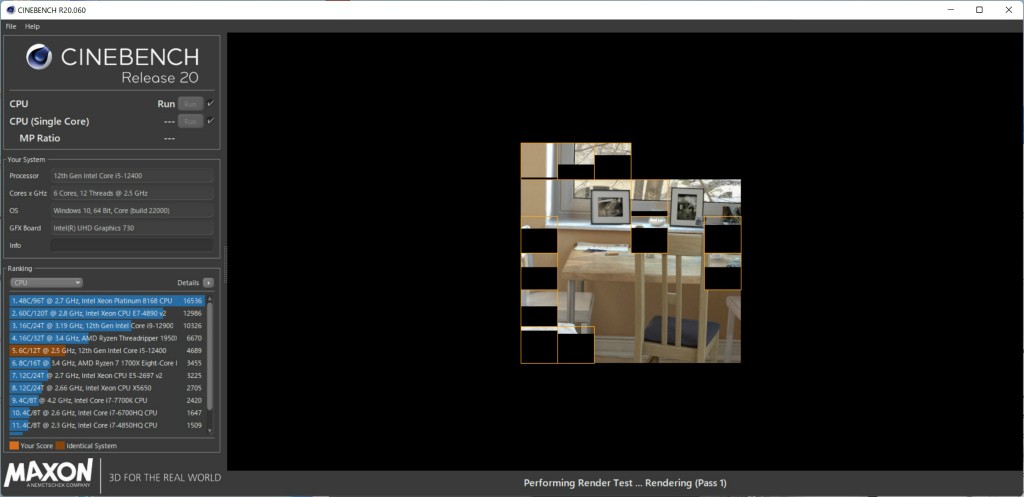Viewport: 1024px width, 497px height.
Task: Toggle the CPU (Single Core) checkbox
Action: tap(210, 121)
